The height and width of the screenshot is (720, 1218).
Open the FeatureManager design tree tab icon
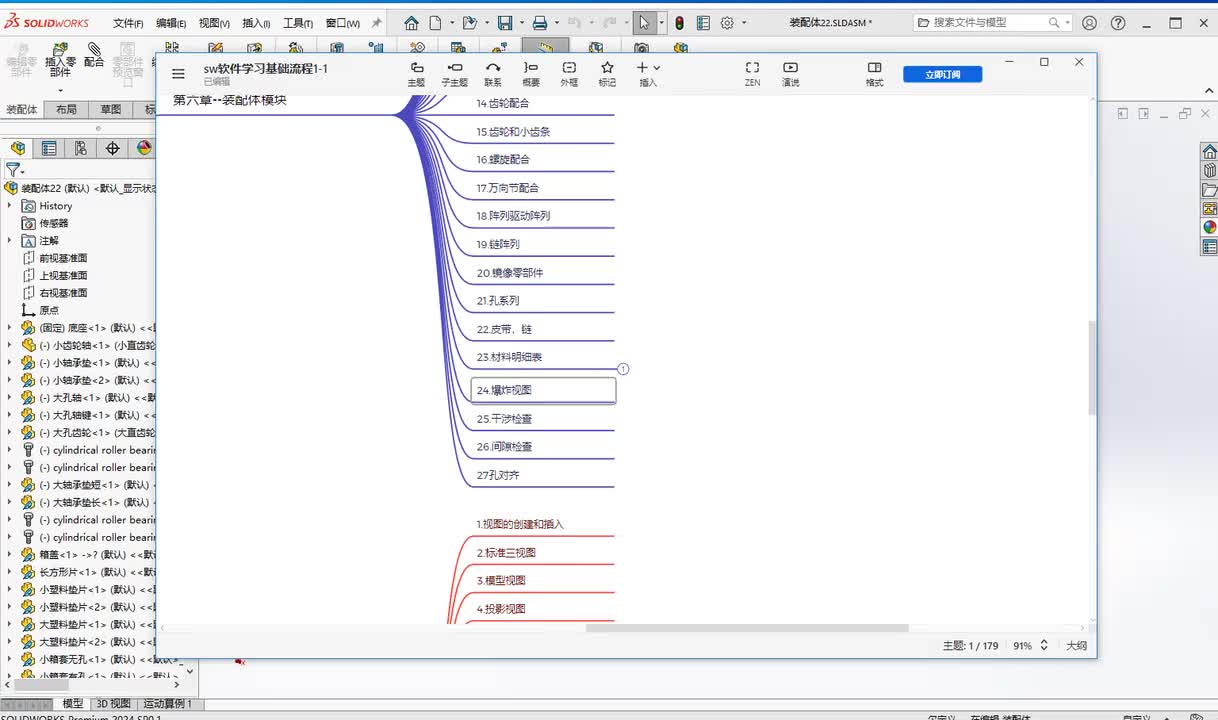[x=18, y=148]
